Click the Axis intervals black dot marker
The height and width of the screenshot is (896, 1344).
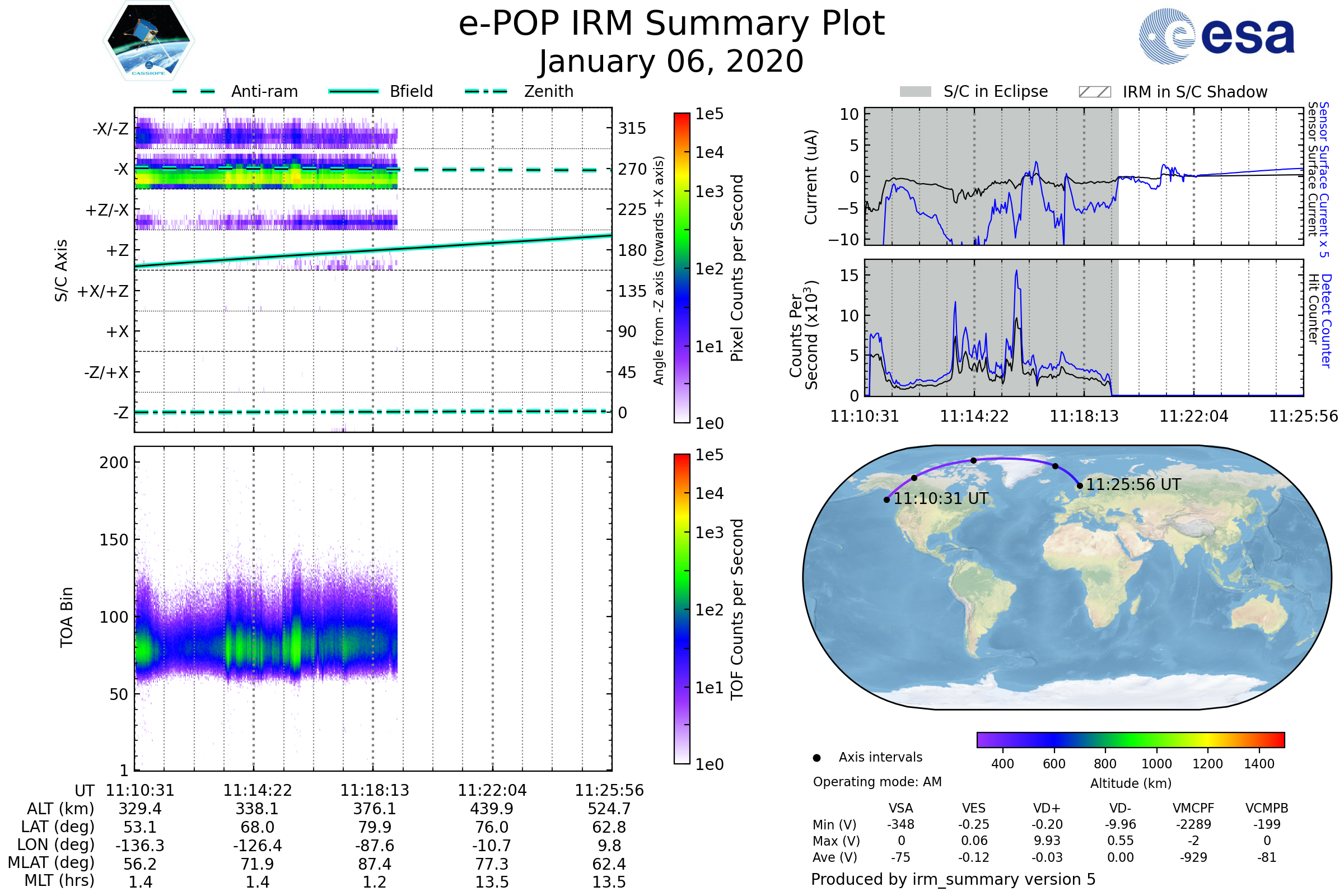click(x=816, y=758)
